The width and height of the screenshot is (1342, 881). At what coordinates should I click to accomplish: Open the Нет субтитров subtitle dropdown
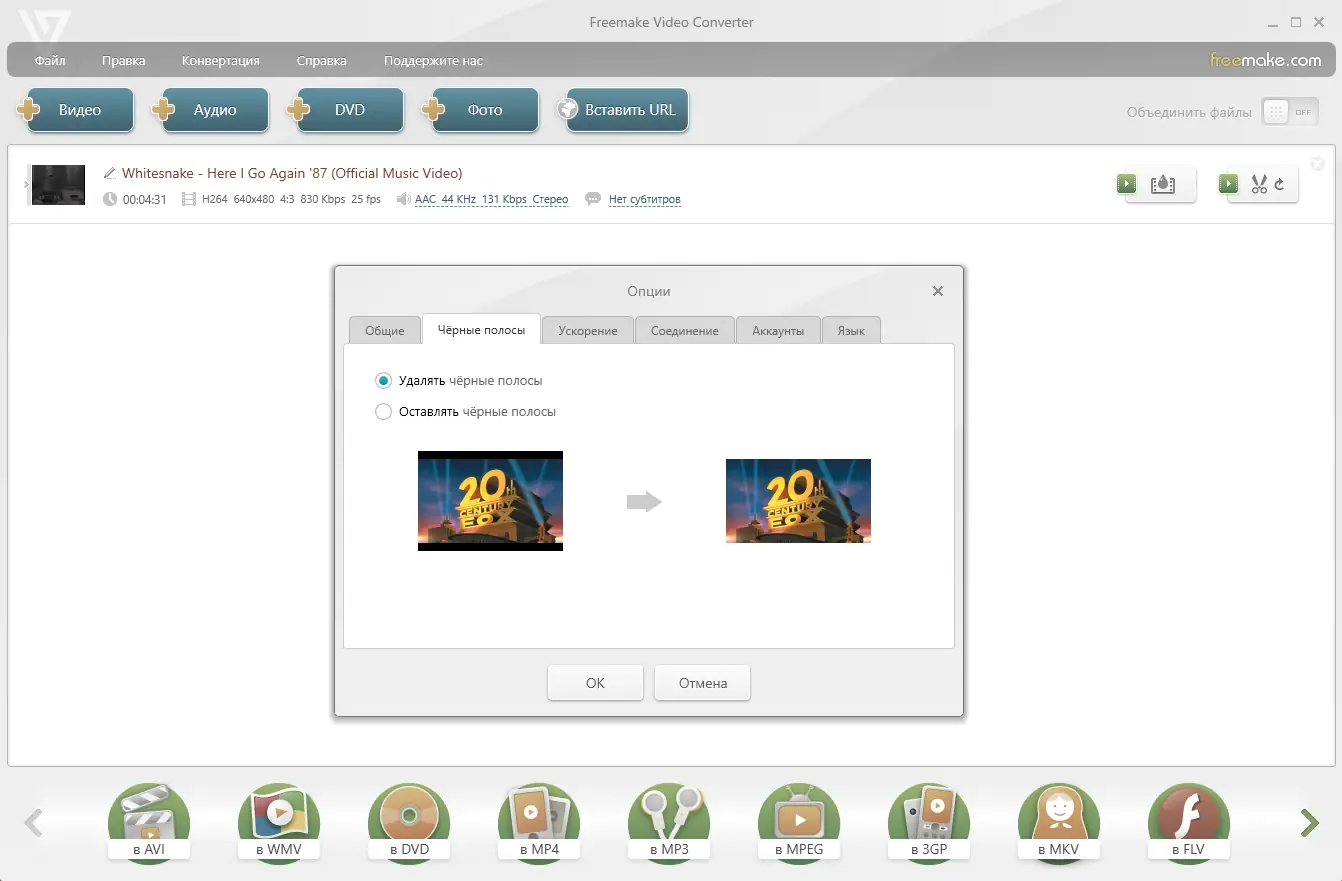[645, 200]
